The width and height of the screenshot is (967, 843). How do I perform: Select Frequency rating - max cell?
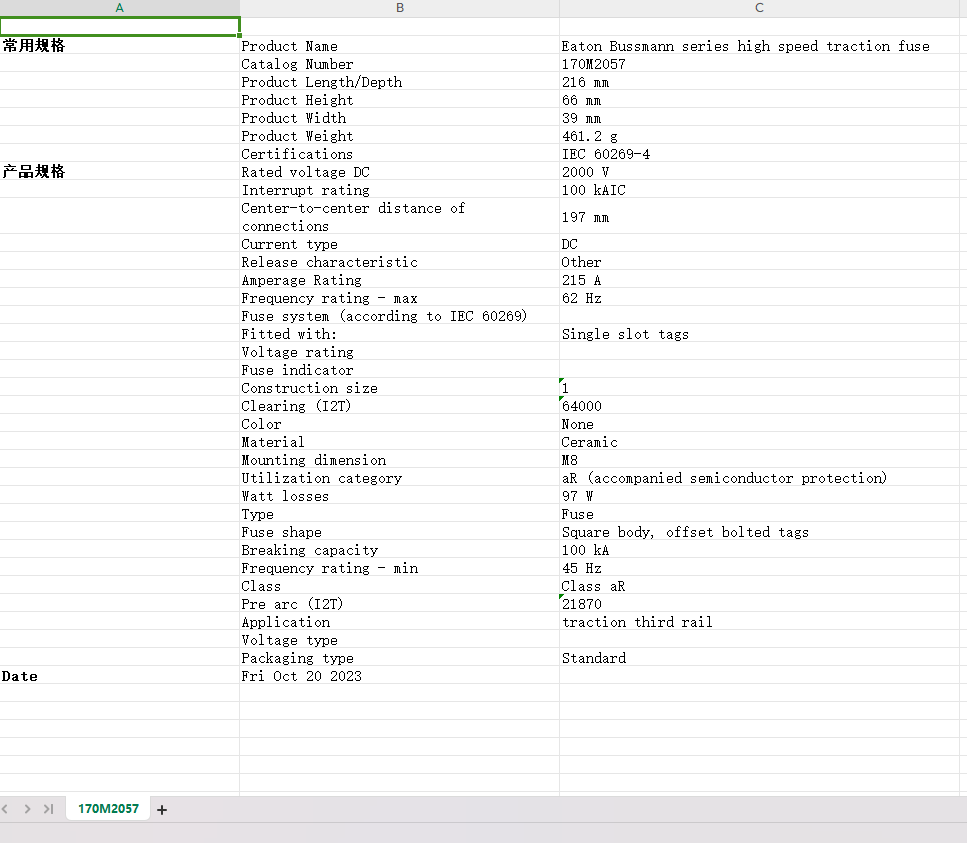400,298
